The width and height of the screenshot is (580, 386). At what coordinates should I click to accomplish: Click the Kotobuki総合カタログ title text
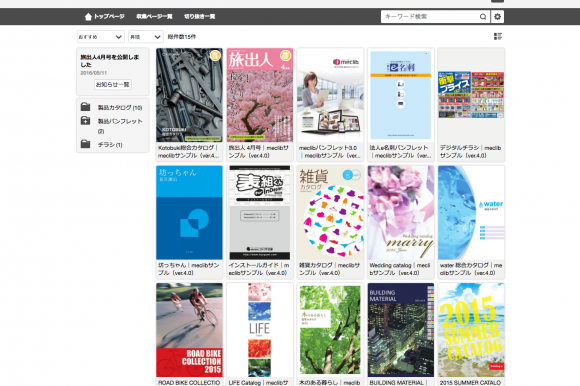(189, 152)
